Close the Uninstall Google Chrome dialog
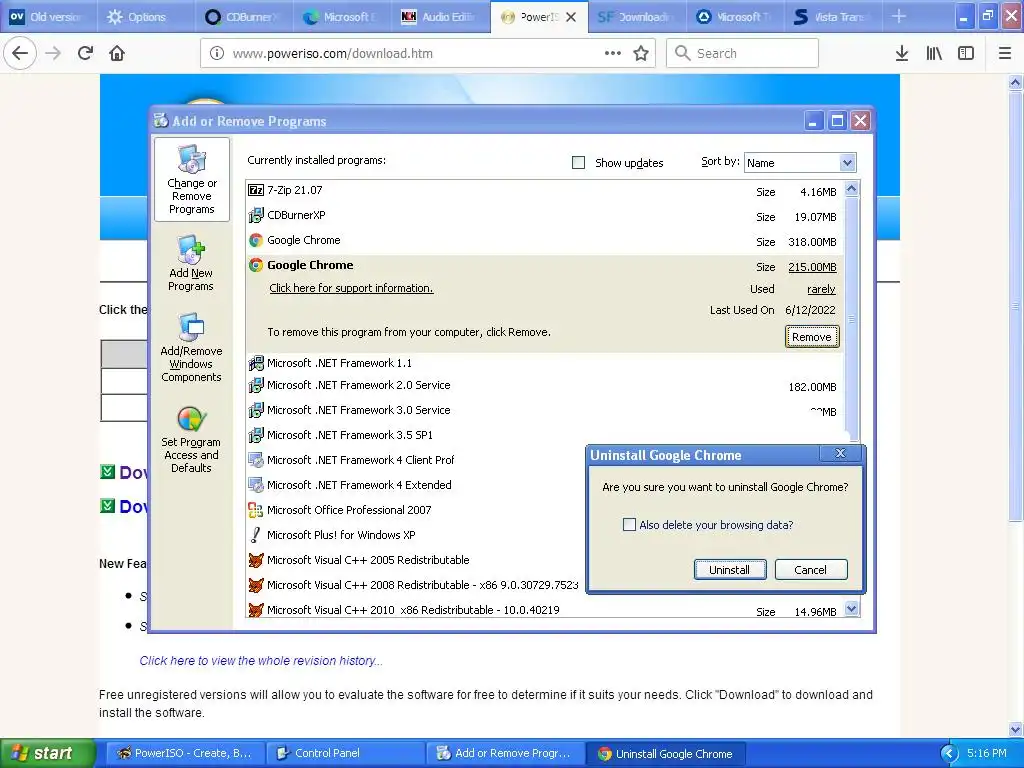The image size is (1024, 768). coord(840,453)
